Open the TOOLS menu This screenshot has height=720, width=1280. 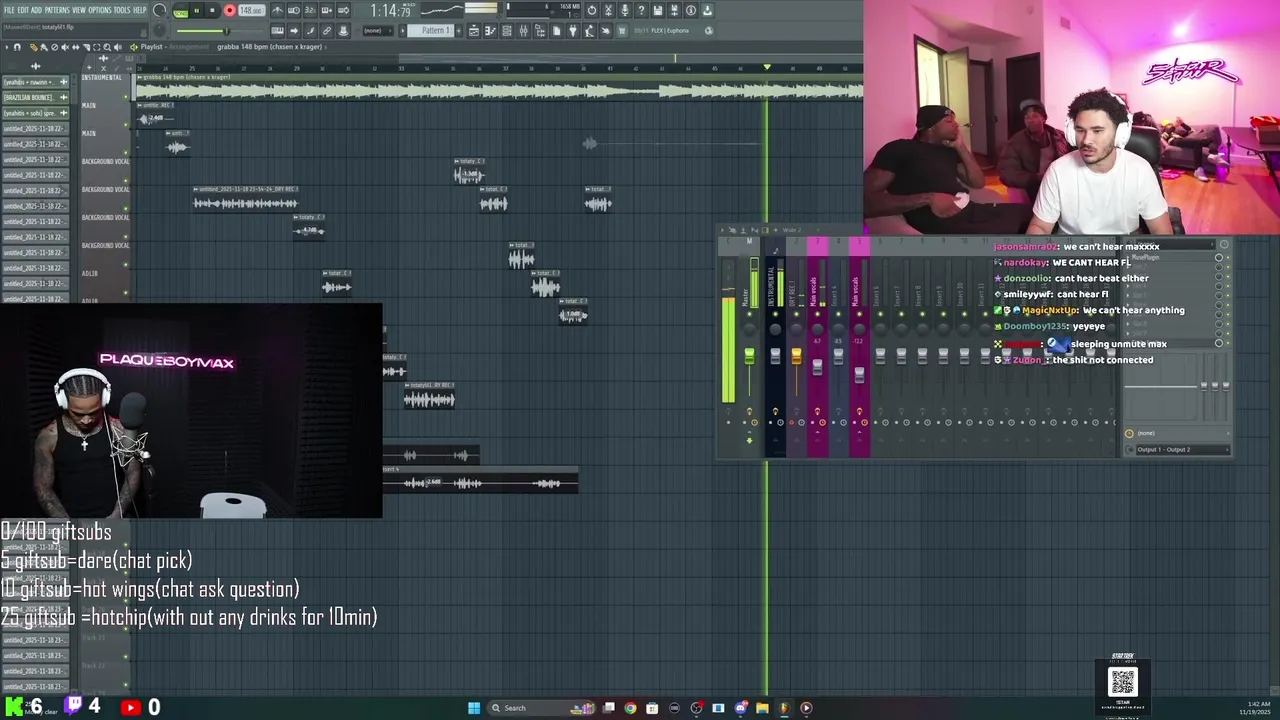point(122,10)
